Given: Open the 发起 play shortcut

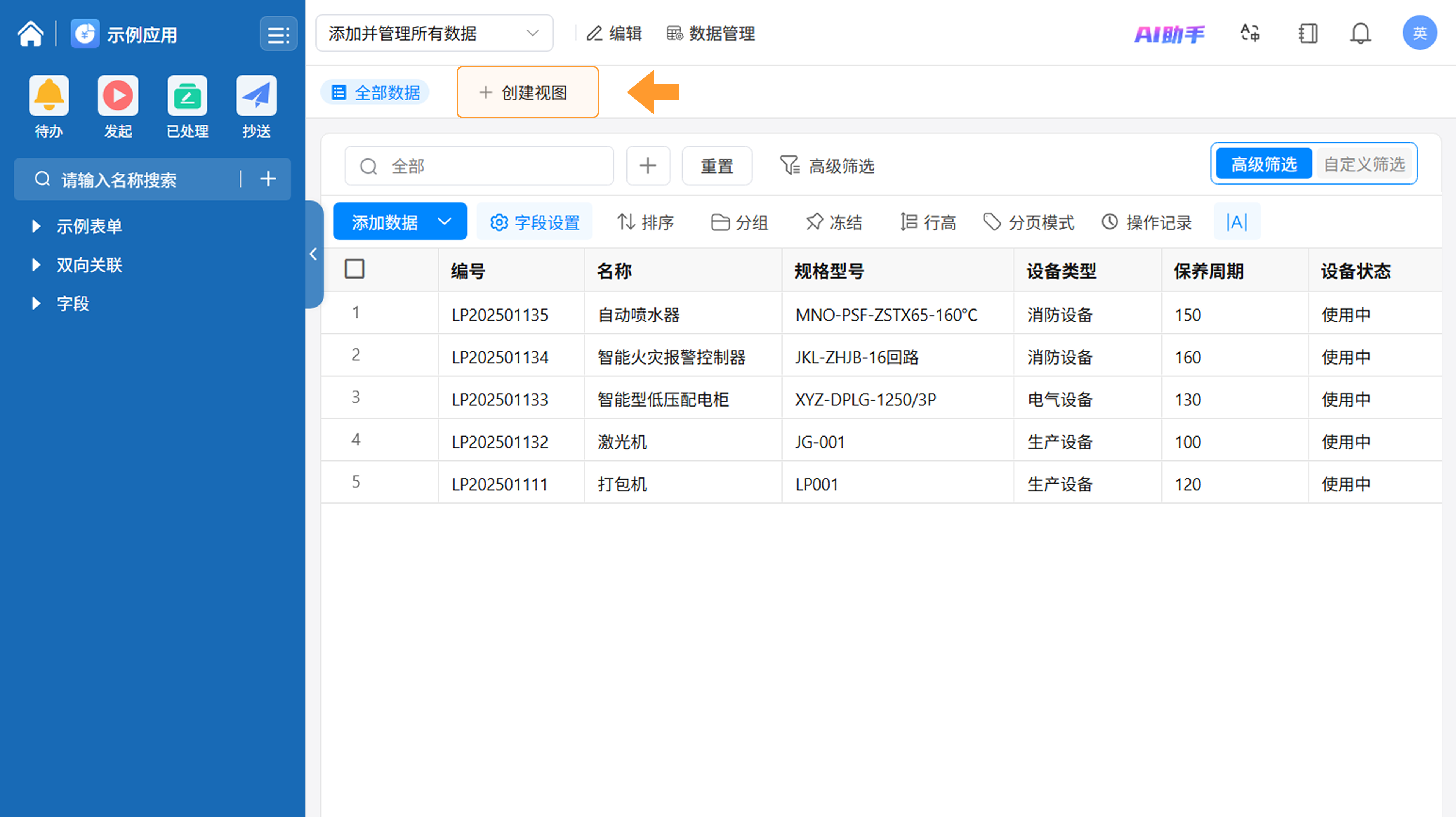Looking at the screenshot, I should (x=118, y=96).
